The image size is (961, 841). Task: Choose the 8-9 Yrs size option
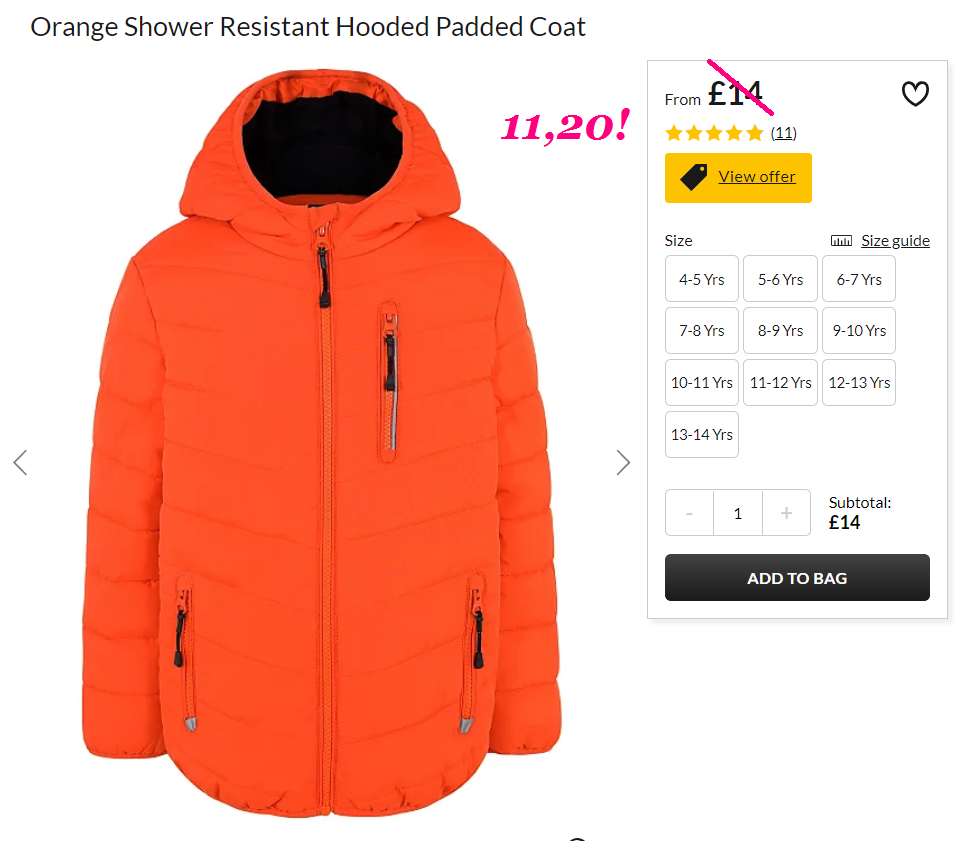pyautogui.click(x=780, y=330)
